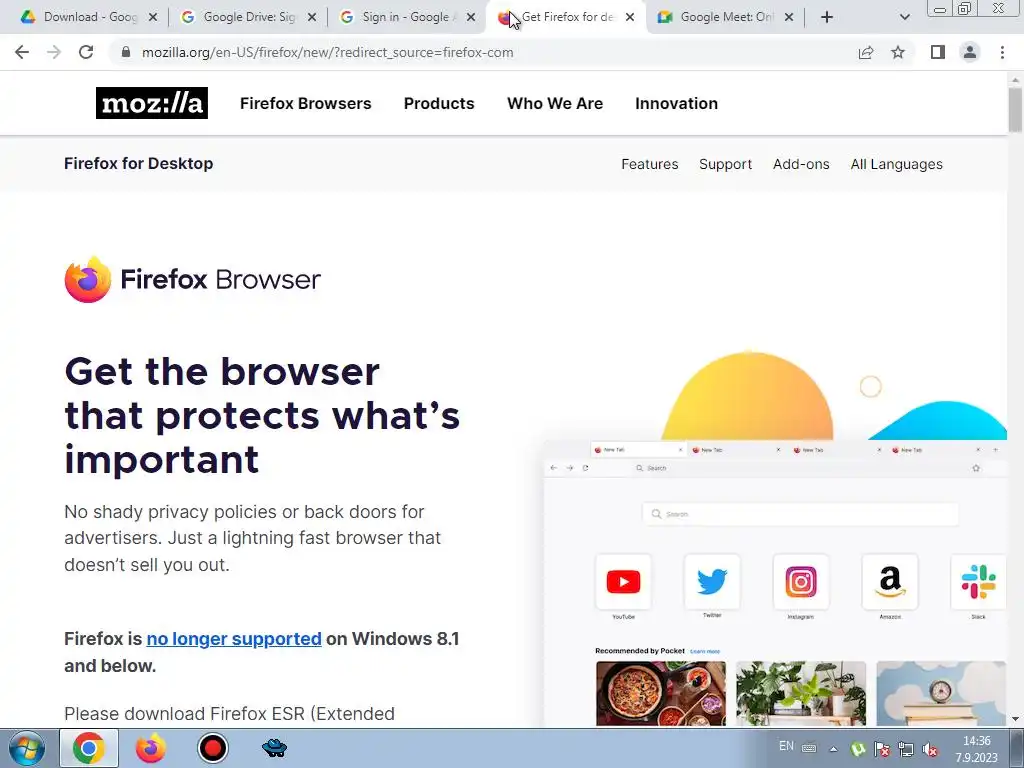
Task: Open the Support link
Action: 726,164
